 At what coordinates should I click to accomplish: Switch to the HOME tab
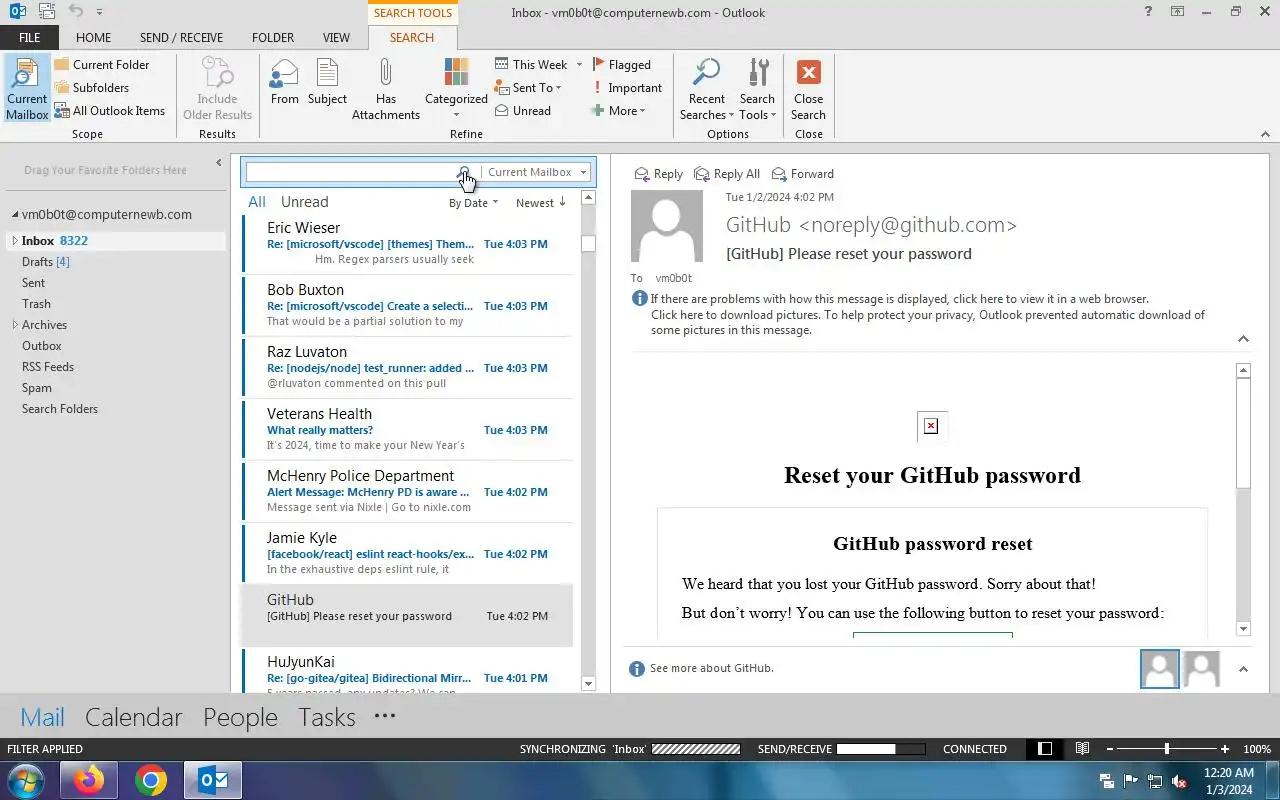pos(93,37)
